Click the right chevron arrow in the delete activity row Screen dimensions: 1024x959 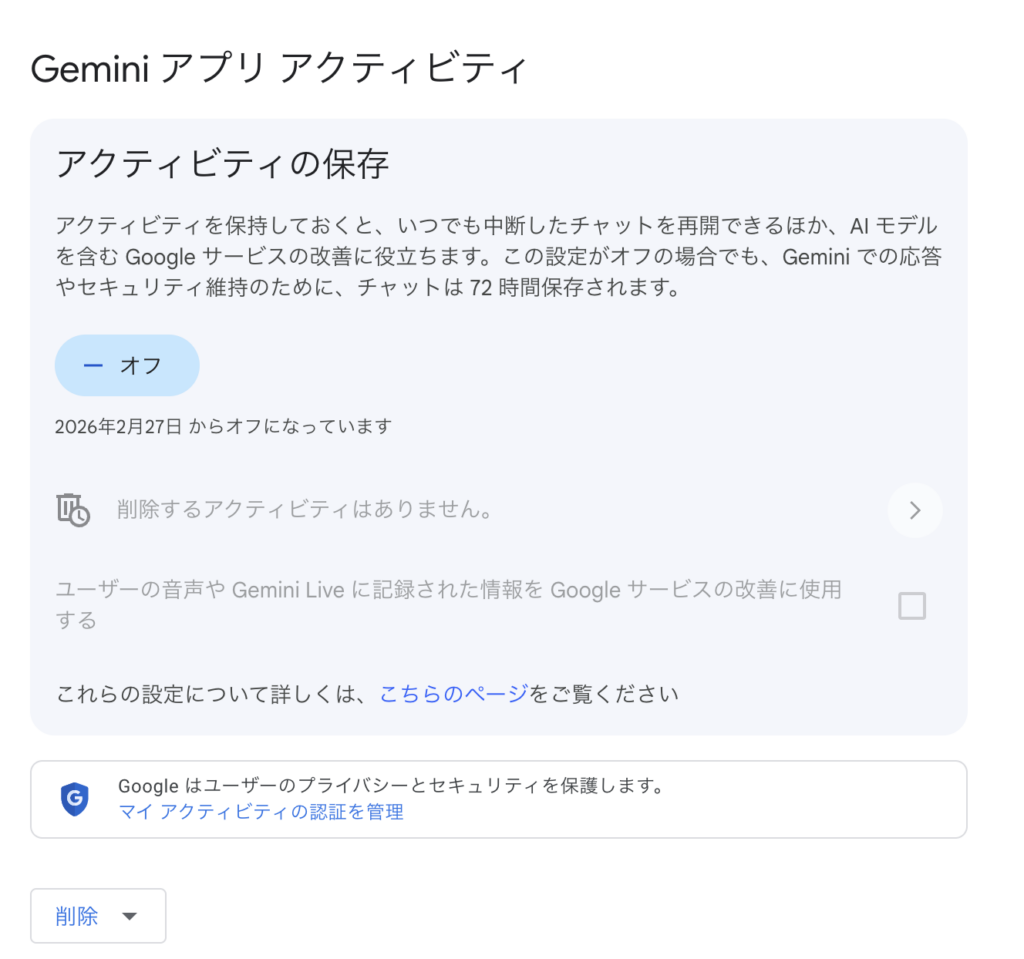coord(914,511)
